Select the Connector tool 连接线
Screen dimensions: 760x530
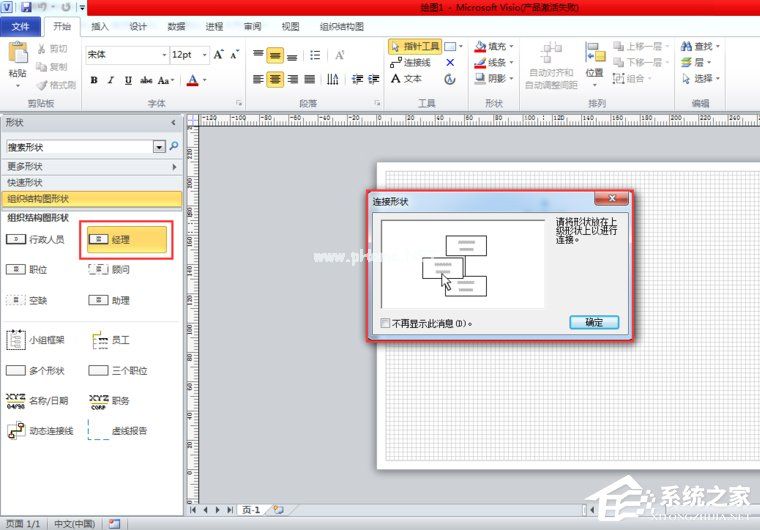pos(410,63)
